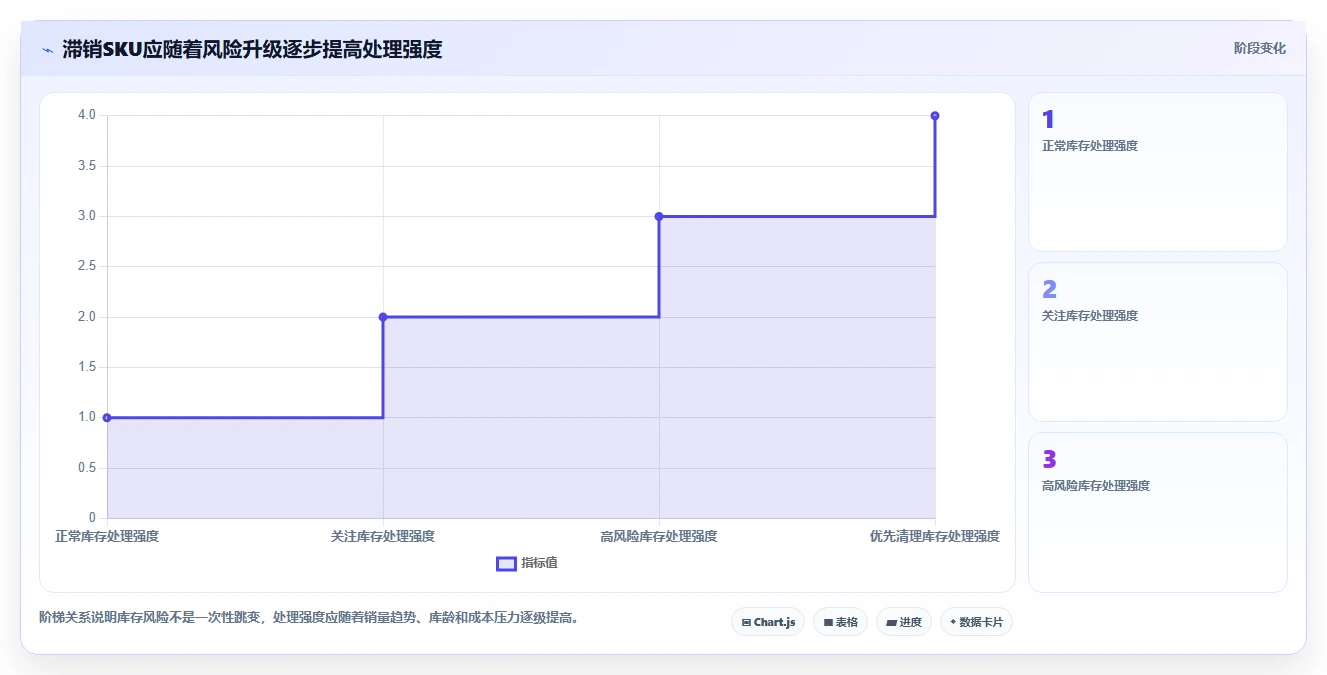
Task: Click the 指标值 legend text
Action: click(x=539, y=563)
